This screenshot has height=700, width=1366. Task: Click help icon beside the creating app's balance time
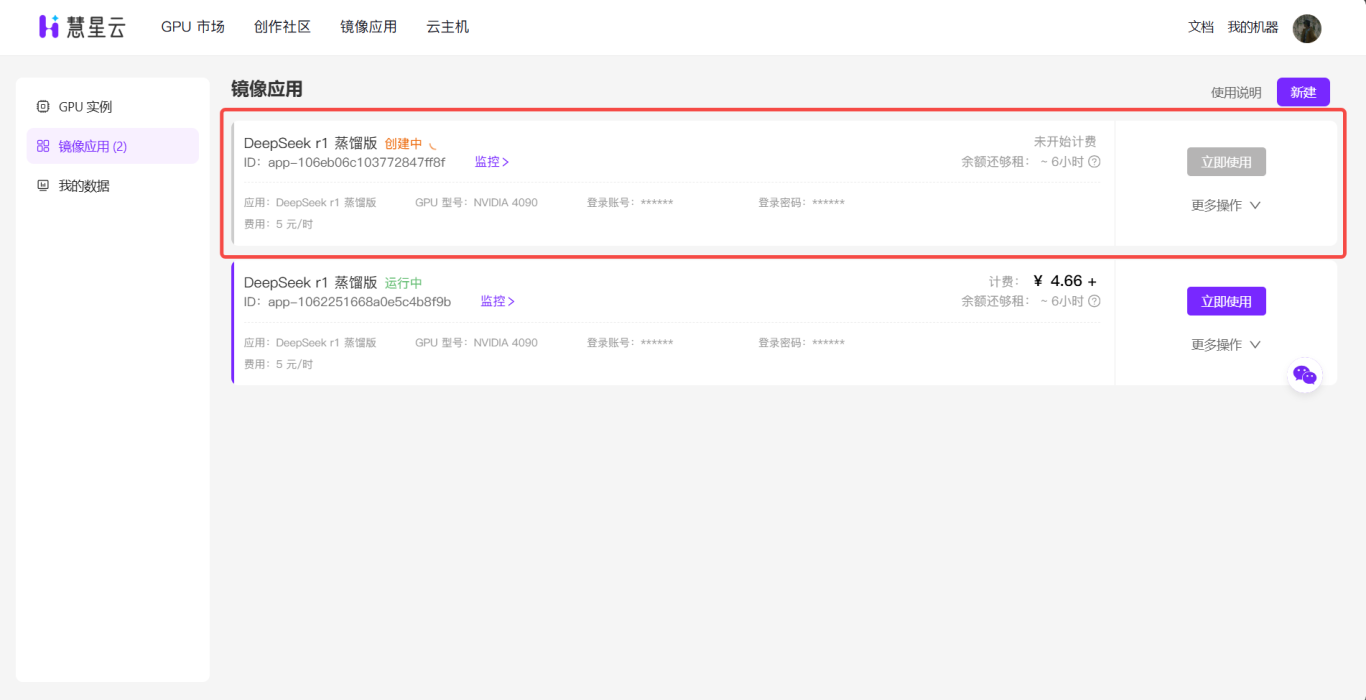pyautogui.click(x=1094, y=162)
